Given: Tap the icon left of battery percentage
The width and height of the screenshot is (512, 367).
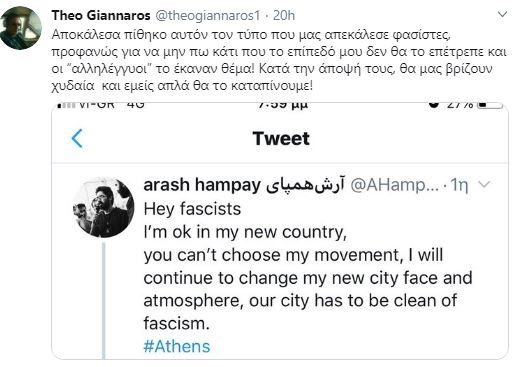Looking at the screenshot, I should [x=433, y=104].
